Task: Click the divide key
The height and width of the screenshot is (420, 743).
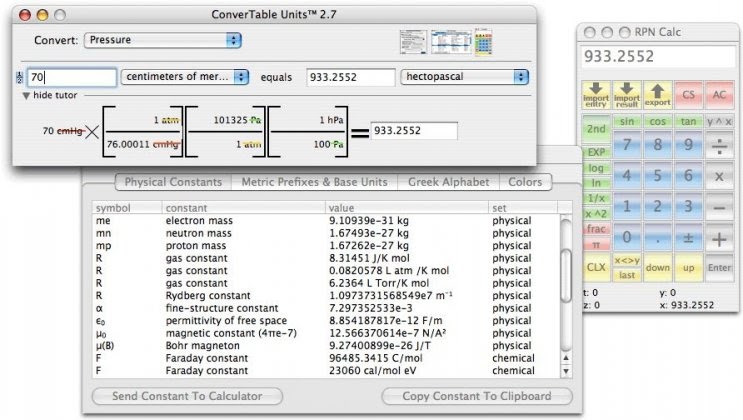Action: (719, 146)
